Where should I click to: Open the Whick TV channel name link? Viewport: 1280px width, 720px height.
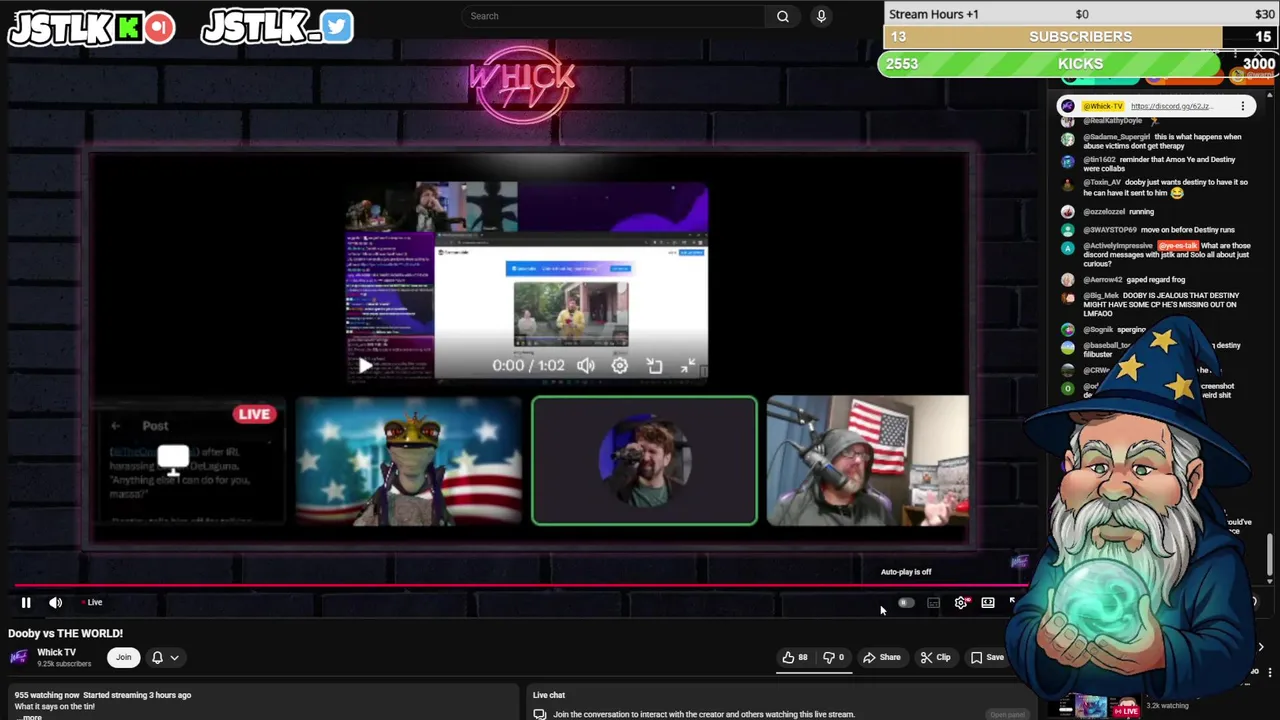pos(56,652)
